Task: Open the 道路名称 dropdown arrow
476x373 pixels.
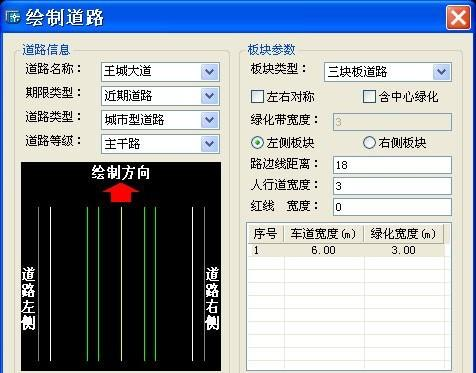Action: (210, 72)
